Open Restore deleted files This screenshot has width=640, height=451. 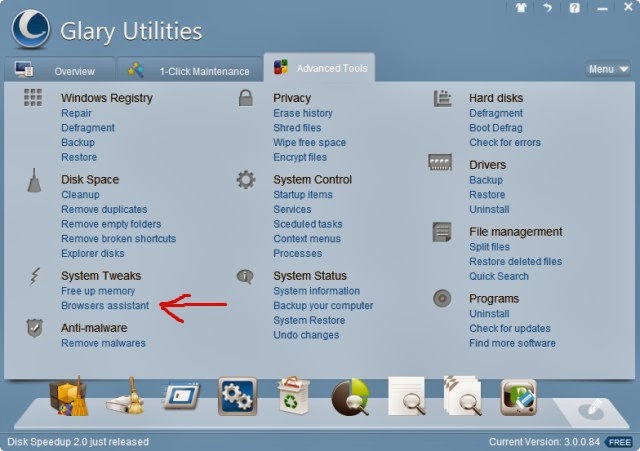point(516,262)
